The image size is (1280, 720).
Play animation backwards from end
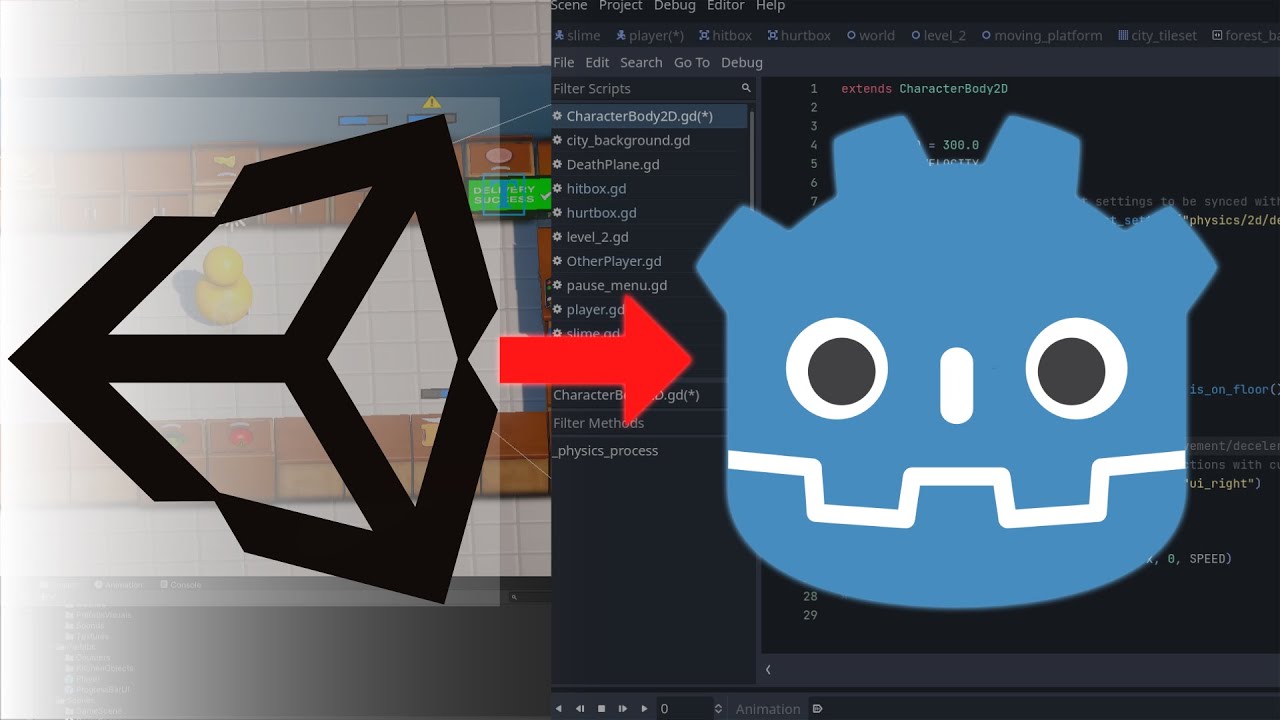[559, 709]
